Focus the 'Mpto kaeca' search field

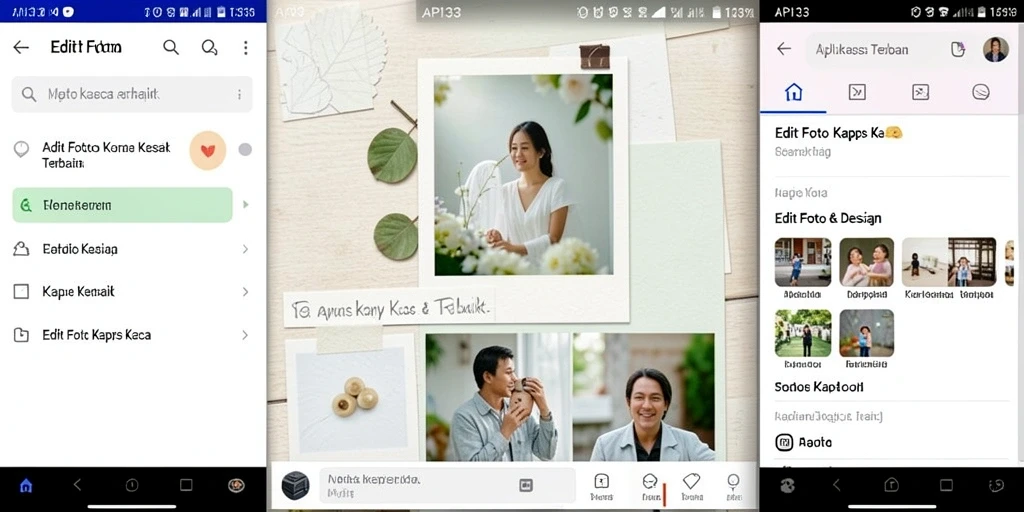tap(132, 94)
